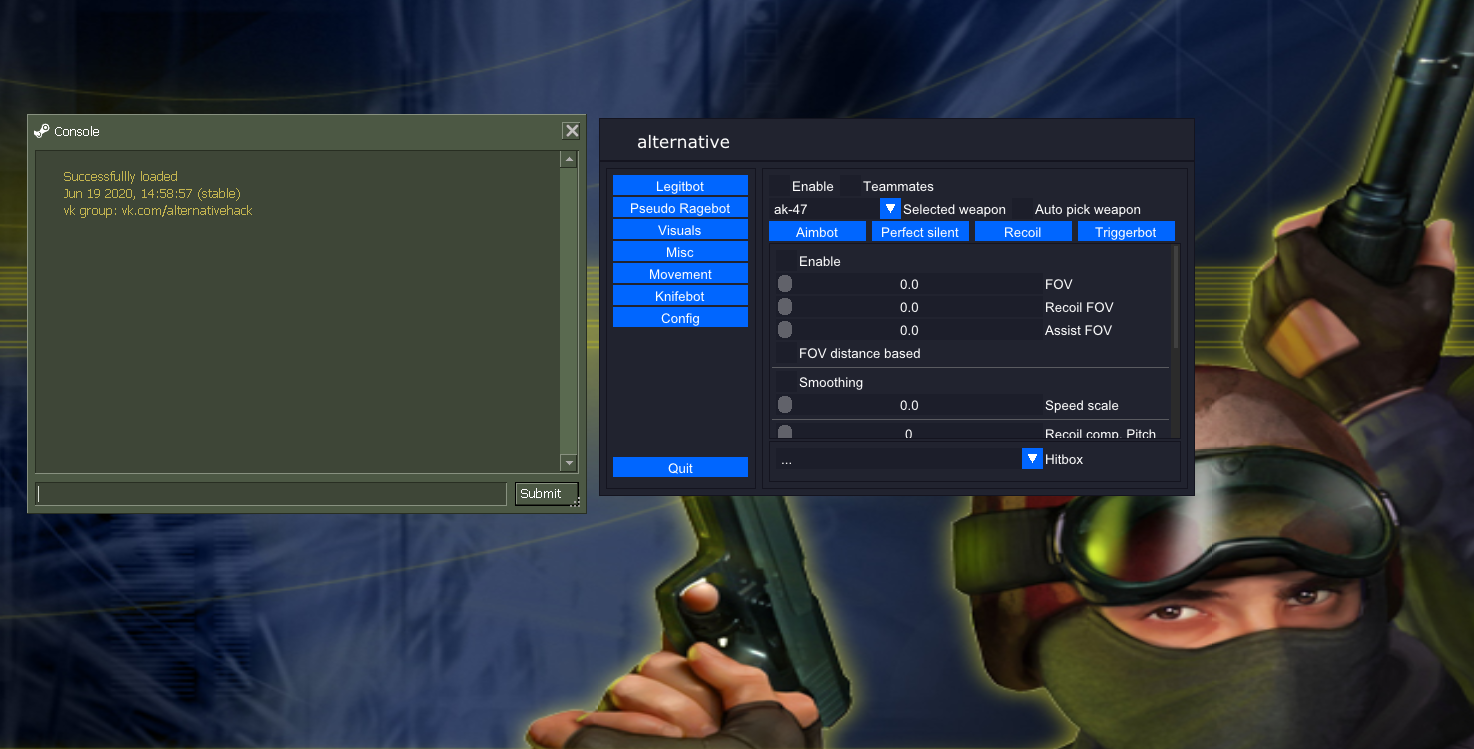This screenshot has width=1474, height=749.
Task: Toggle the Recoil FOV switch
Action: pyautogui.click(x=784, y=306)
